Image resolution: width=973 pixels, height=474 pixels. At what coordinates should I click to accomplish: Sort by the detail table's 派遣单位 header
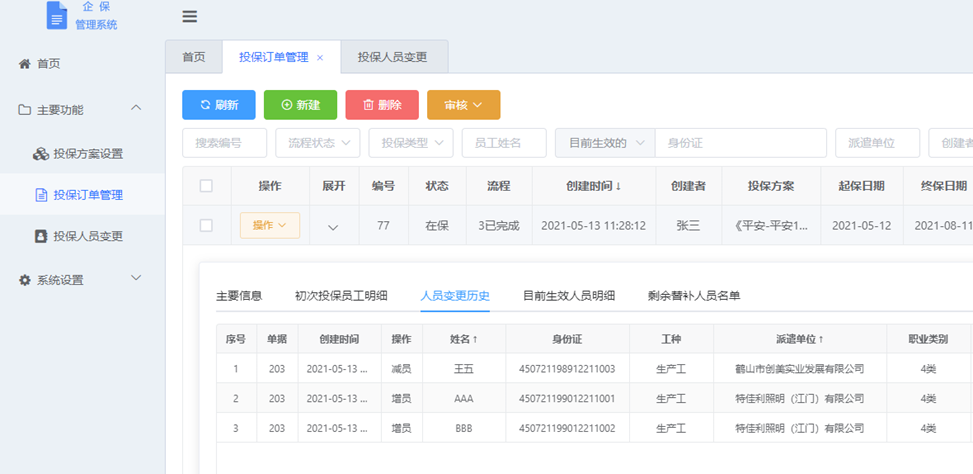point(800,339)
